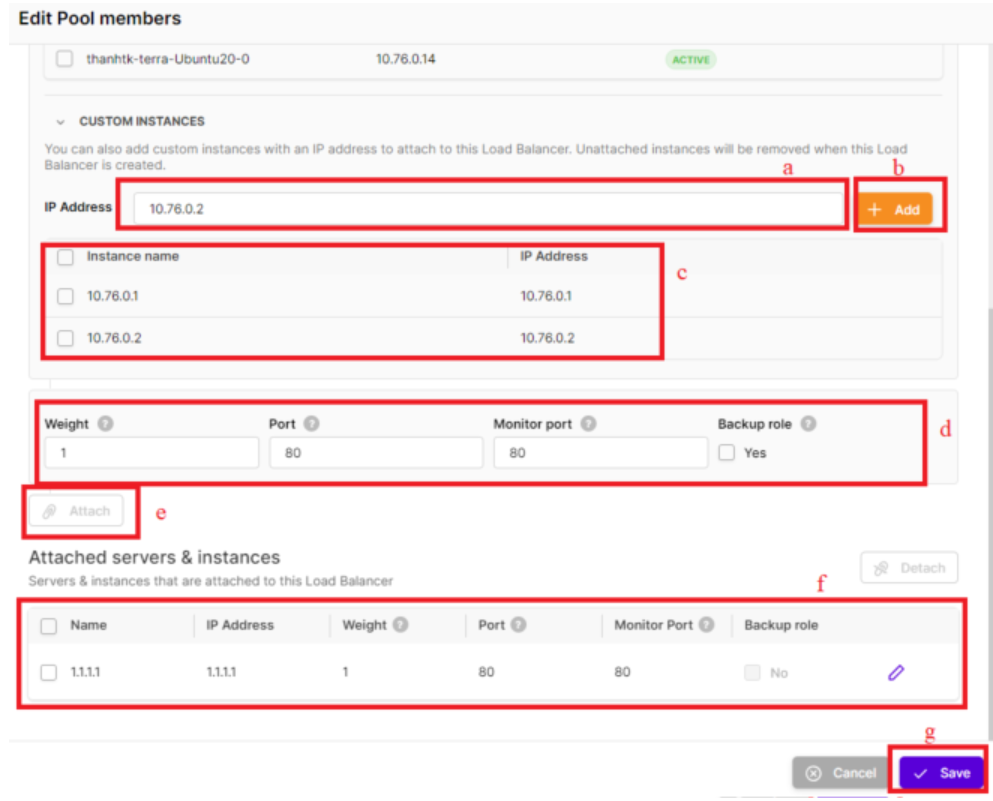Screen dimensions: 993x801
Task: Click the help icon next to Backup role
Action: [808, 424]
